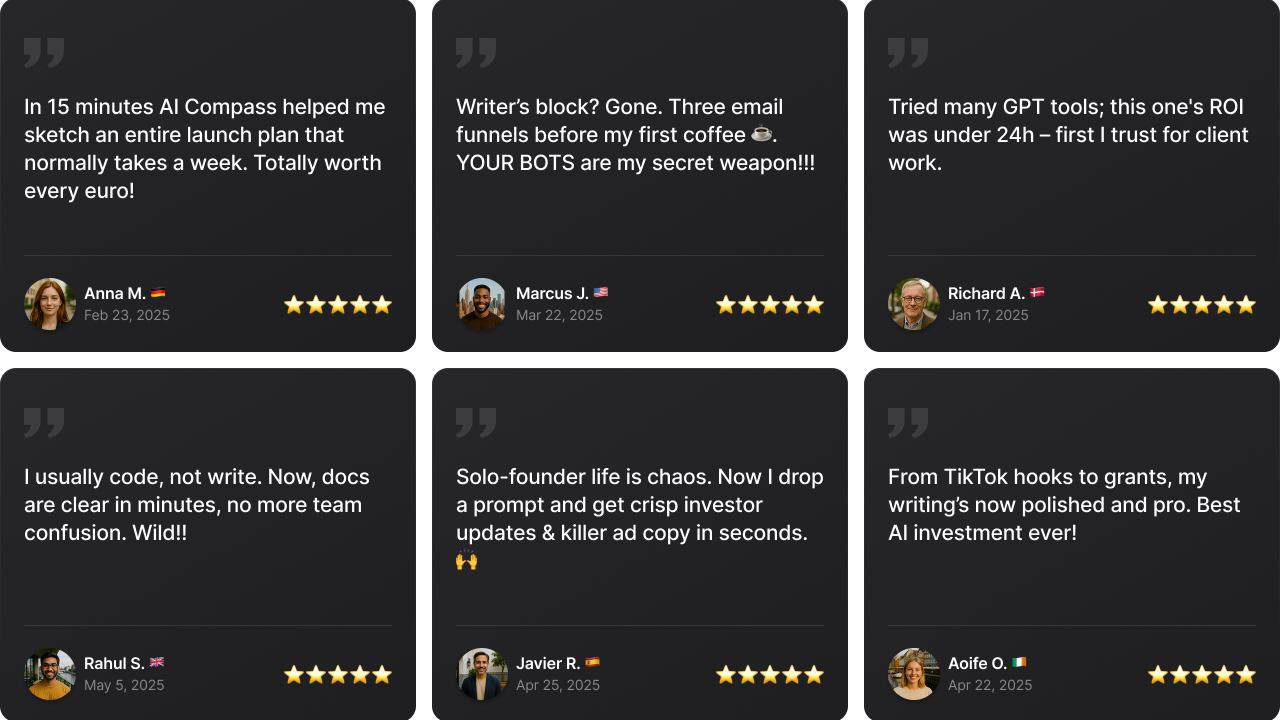
Task: Click the UK flag next to Rahul S.
Action: [157, 663]
